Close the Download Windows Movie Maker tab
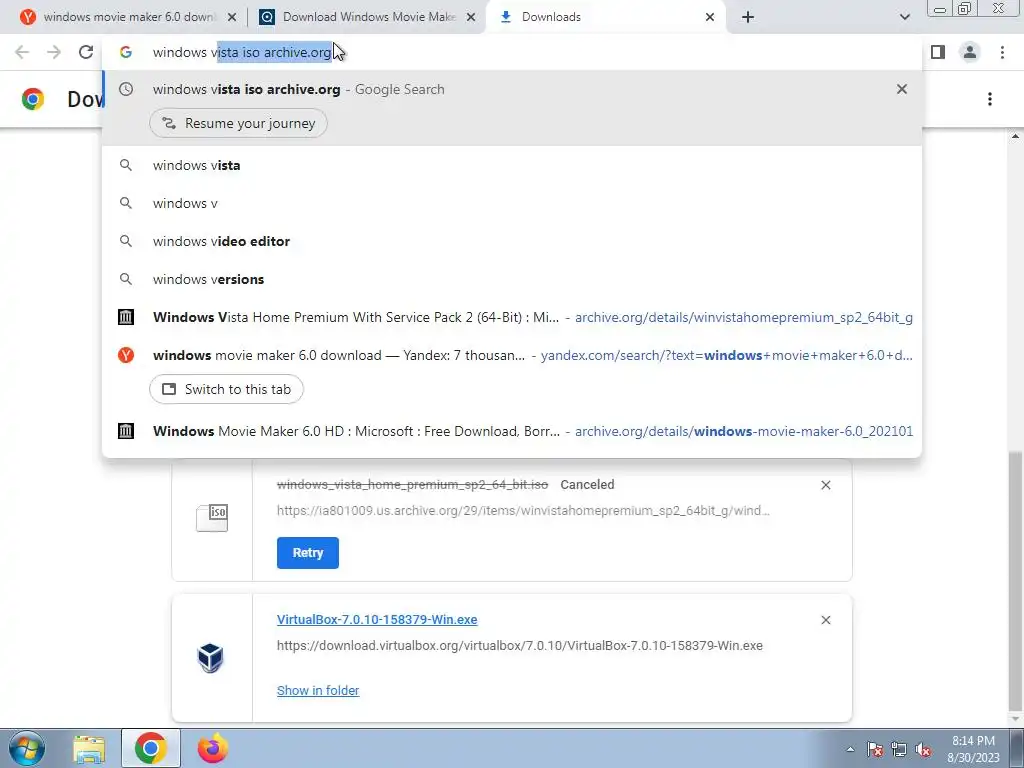This screenshot has height=768, width=1024. (x=471, y=17)
